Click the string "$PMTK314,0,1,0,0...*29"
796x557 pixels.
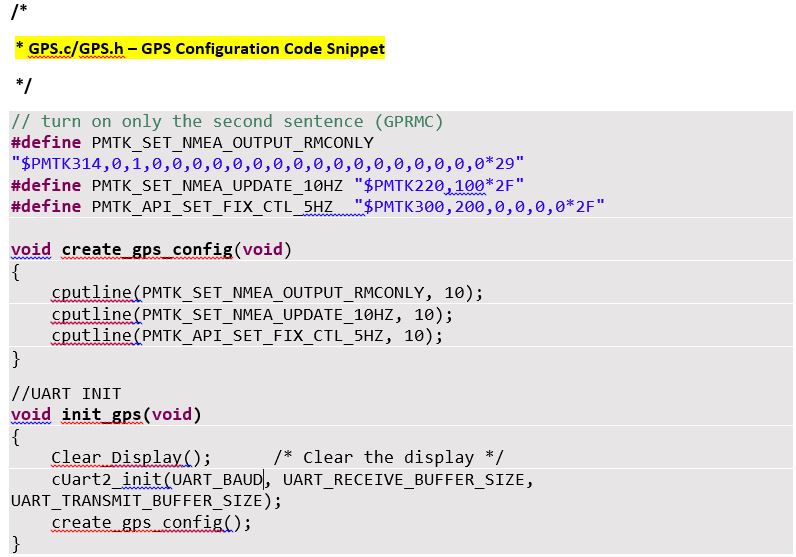coord(268,164)
